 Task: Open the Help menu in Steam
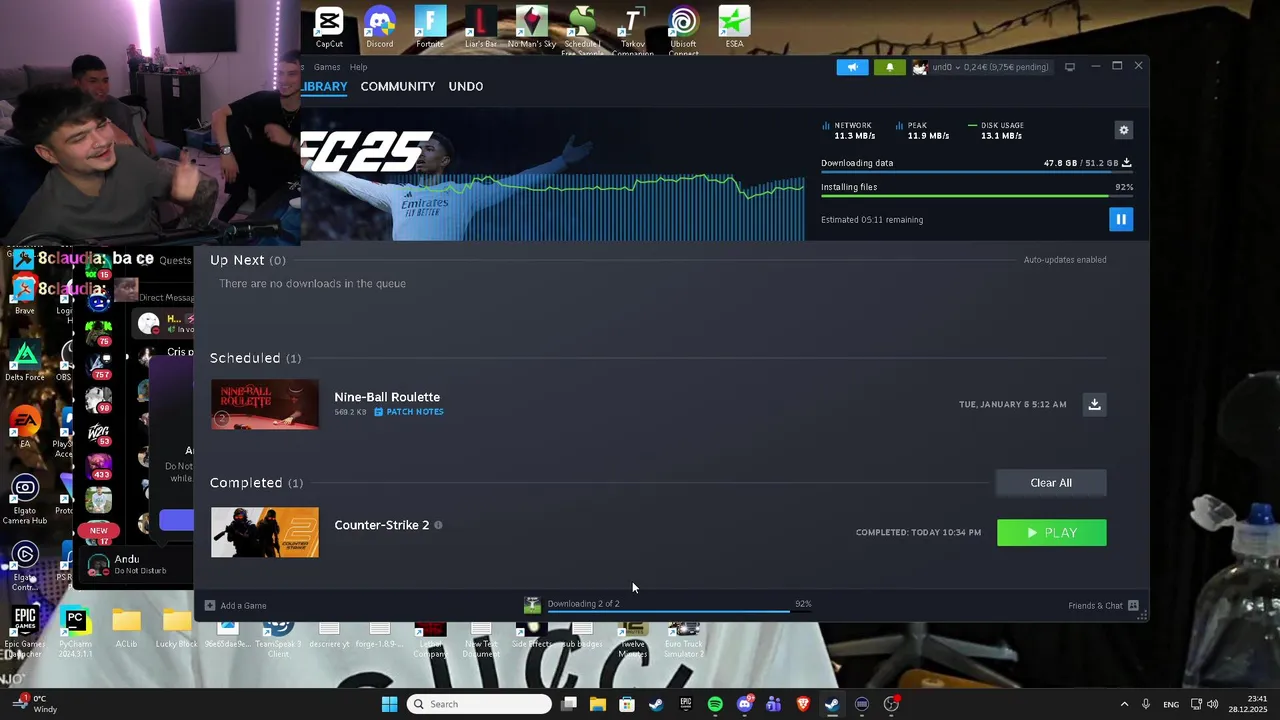tap(358, 67)
